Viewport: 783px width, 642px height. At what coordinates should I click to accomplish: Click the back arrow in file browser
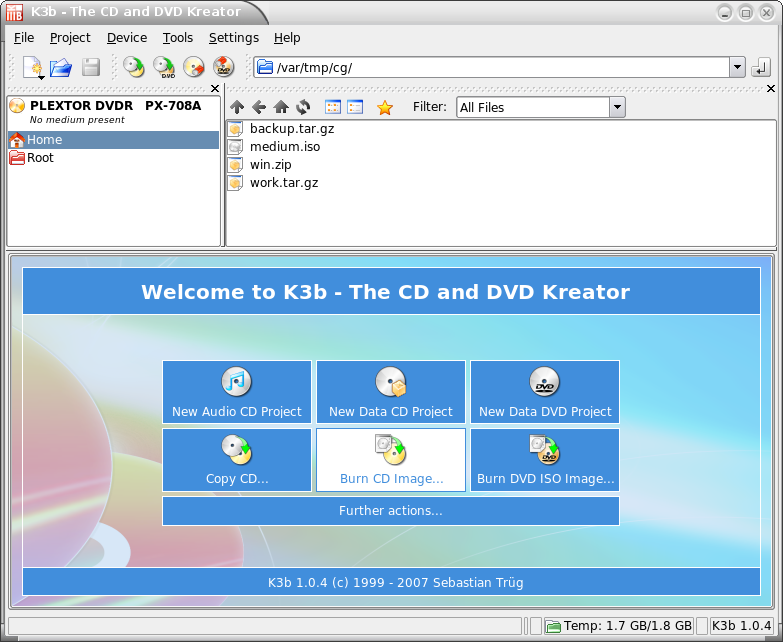click(x=259, y=107)
